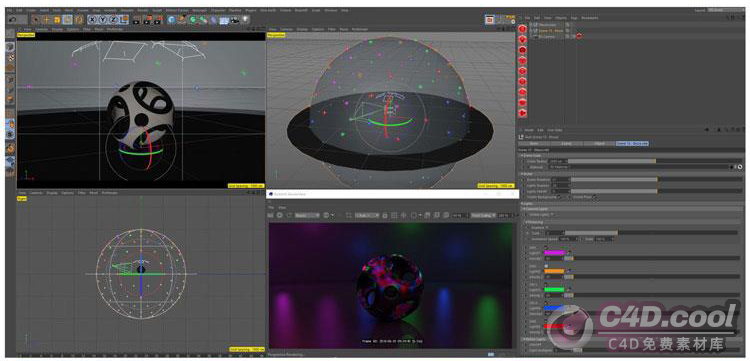750x361 pixels.
Task: Open User Data menu in Attribute Manager
Action: tap(554, 130)
